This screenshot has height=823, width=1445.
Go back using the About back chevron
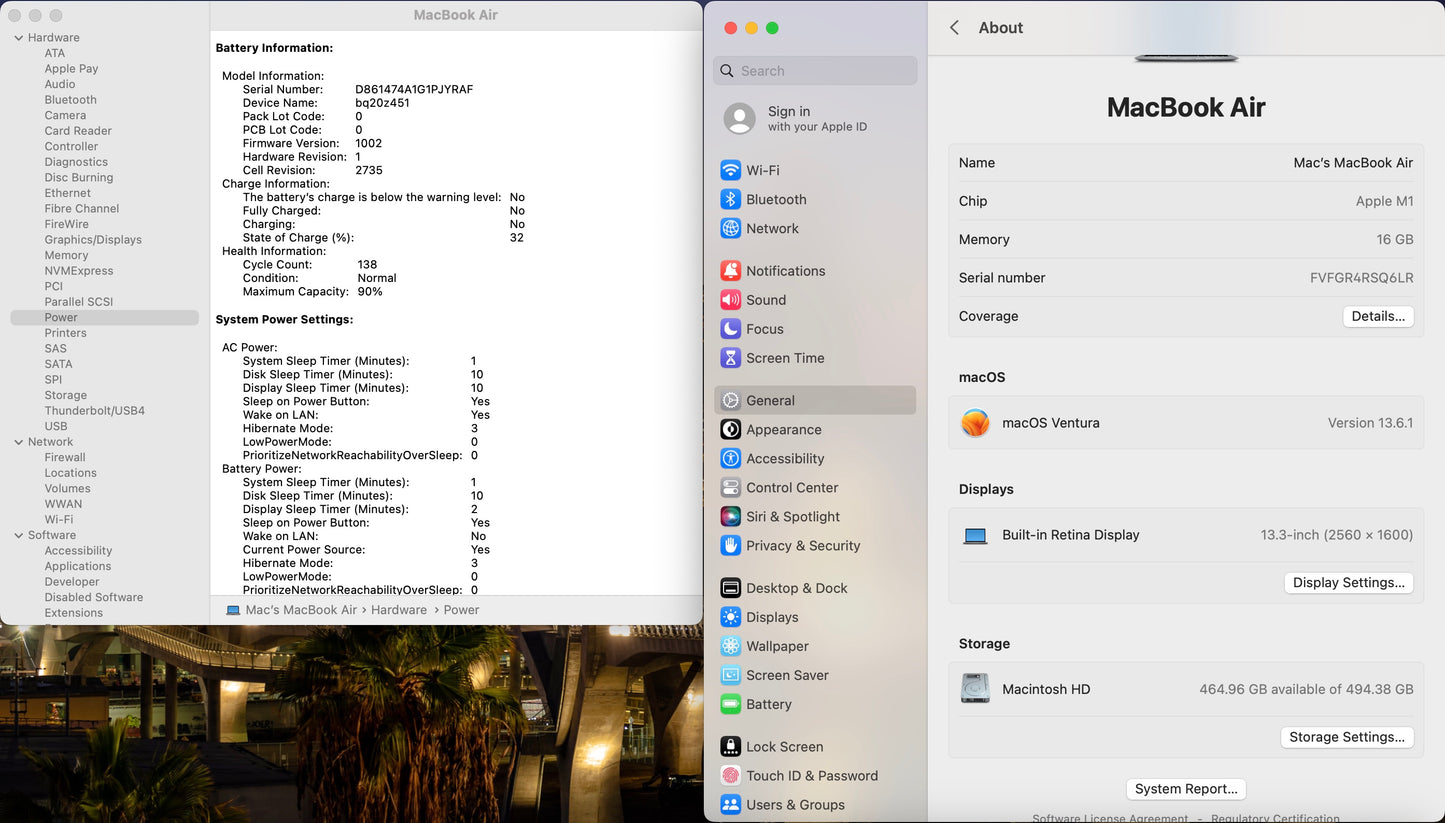click(x=954, y=28)
